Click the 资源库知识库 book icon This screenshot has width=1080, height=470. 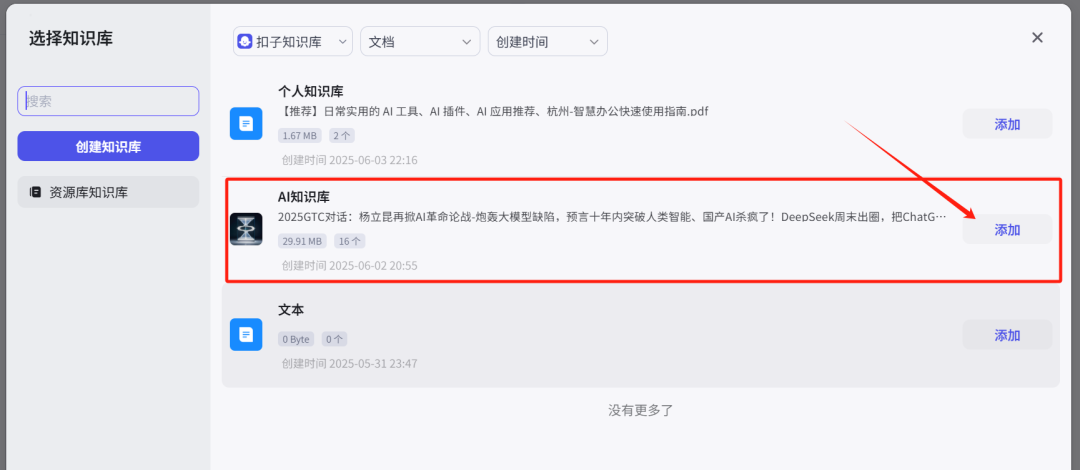pos(35,192)
